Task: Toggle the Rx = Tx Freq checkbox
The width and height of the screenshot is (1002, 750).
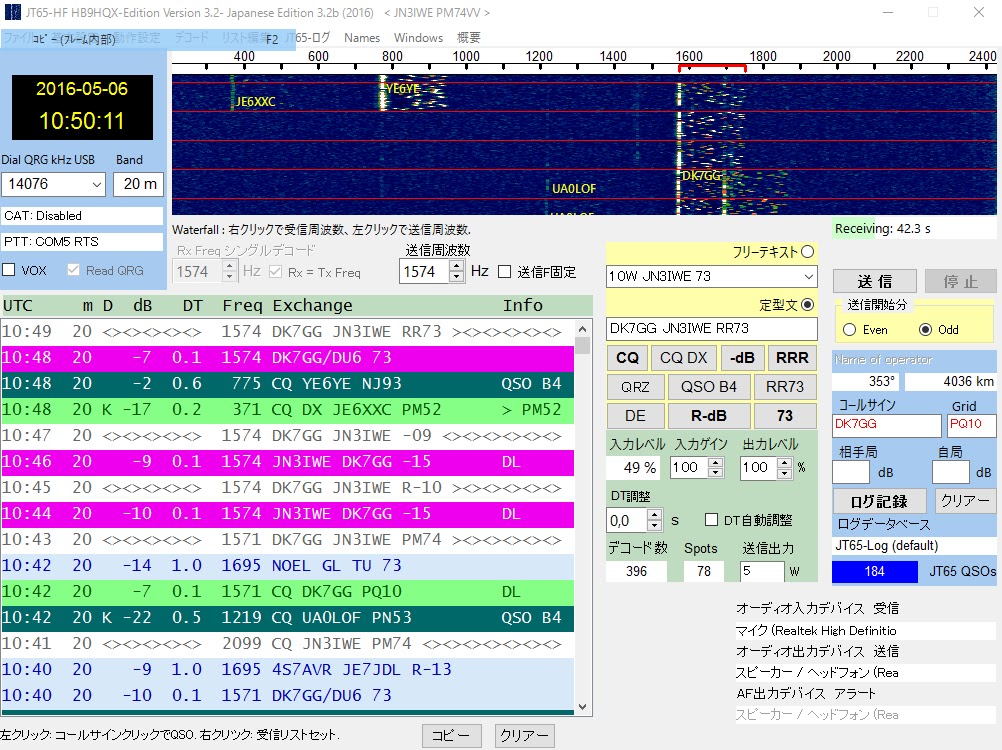Action: [275, 272]
